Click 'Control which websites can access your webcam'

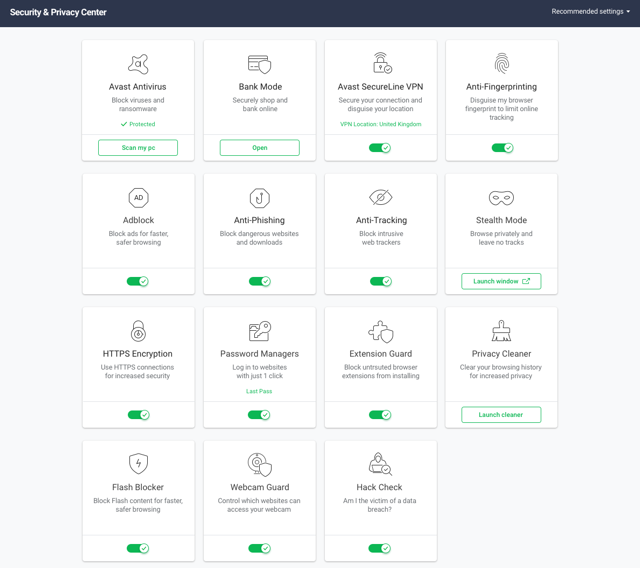click(259, 505)
